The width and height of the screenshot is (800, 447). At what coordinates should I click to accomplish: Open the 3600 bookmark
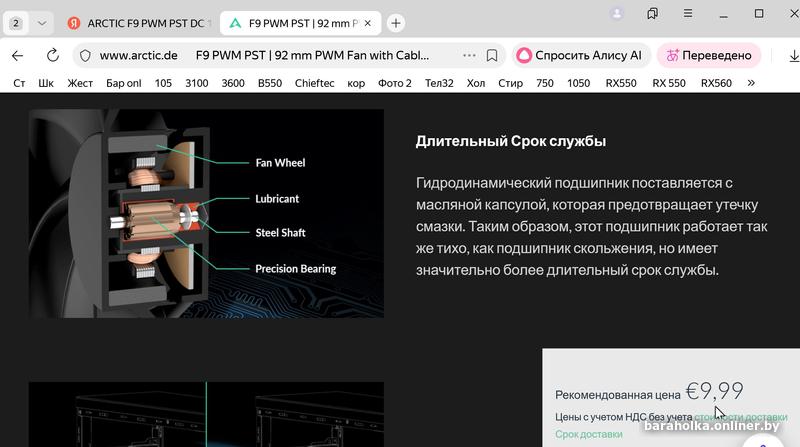click(233, 83)
